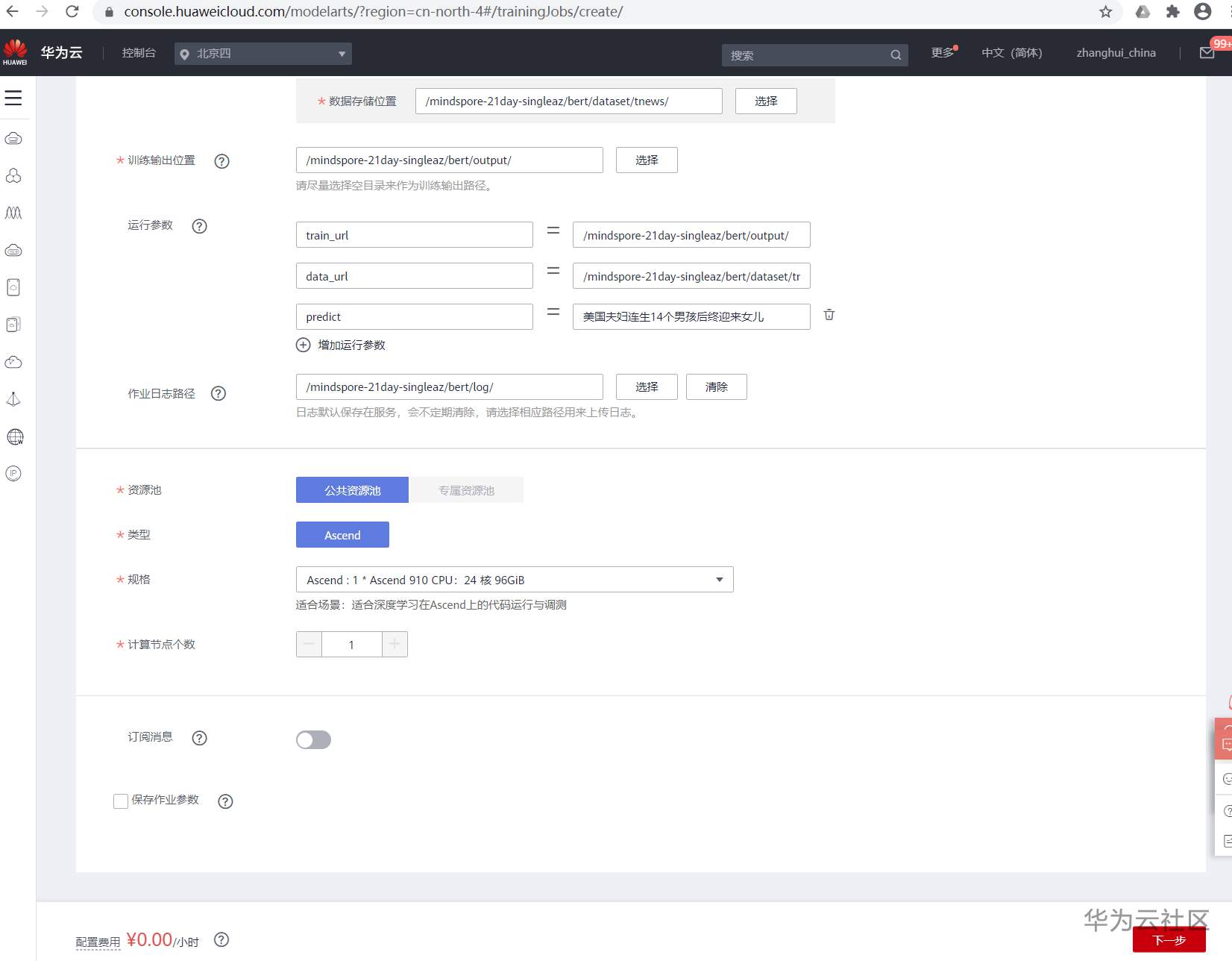
Task: Click the 作业日志路径 path field
Action: 449,386
